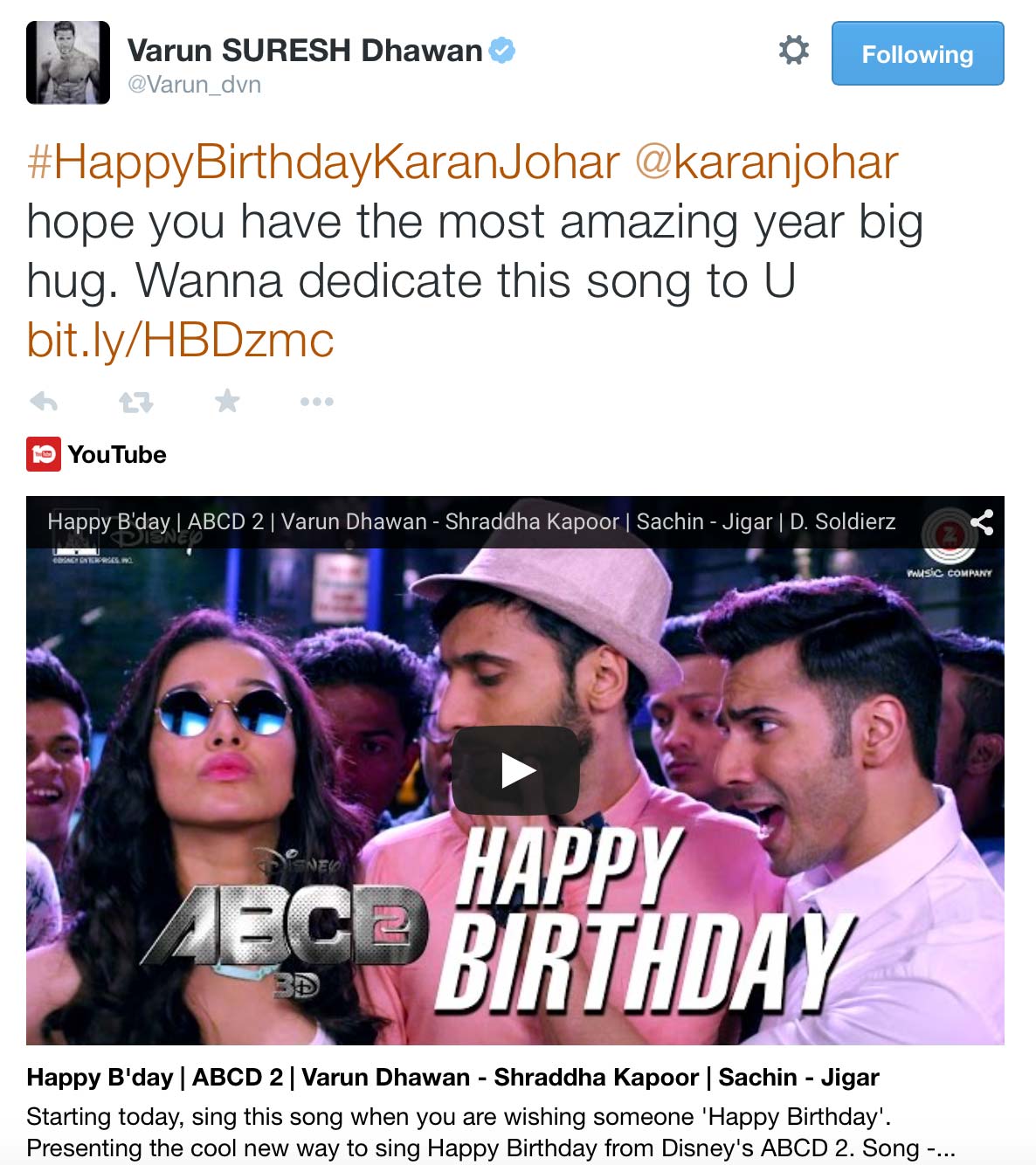
Task: Click the Varun SURESH Dhawan name
Action: point(305,51)
